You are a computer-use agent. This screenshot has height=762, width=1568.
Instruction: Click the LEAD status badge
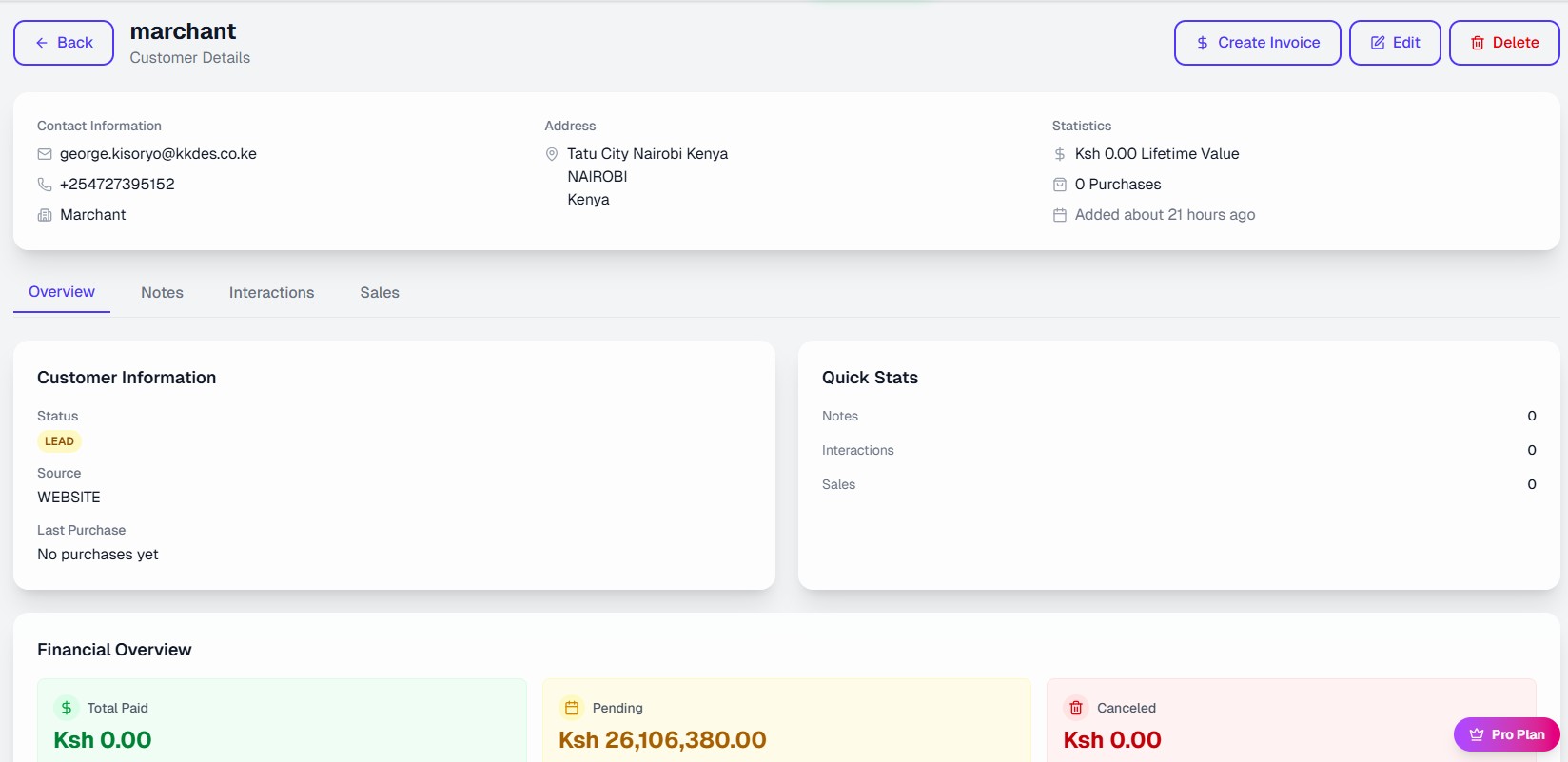[x=59, y=441]
